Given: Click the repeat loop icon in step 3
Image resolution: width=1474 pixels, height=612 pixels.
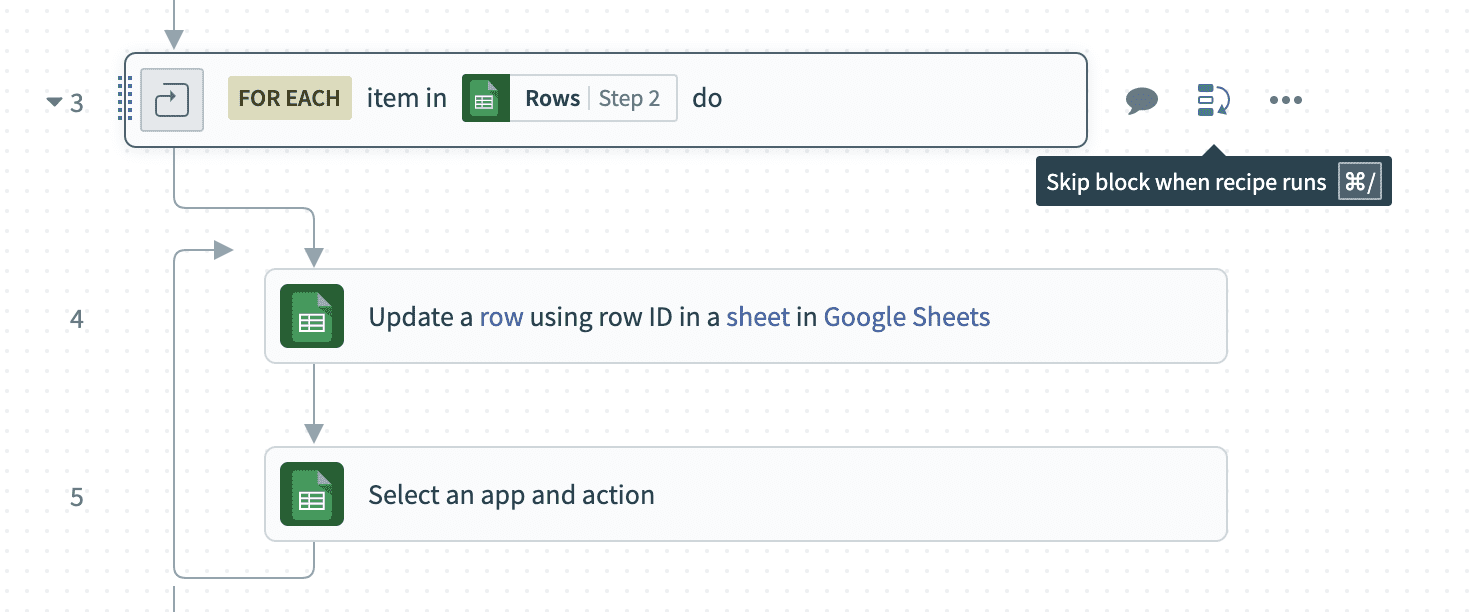Looking at the screenshot, I should (x=172, y=99).
